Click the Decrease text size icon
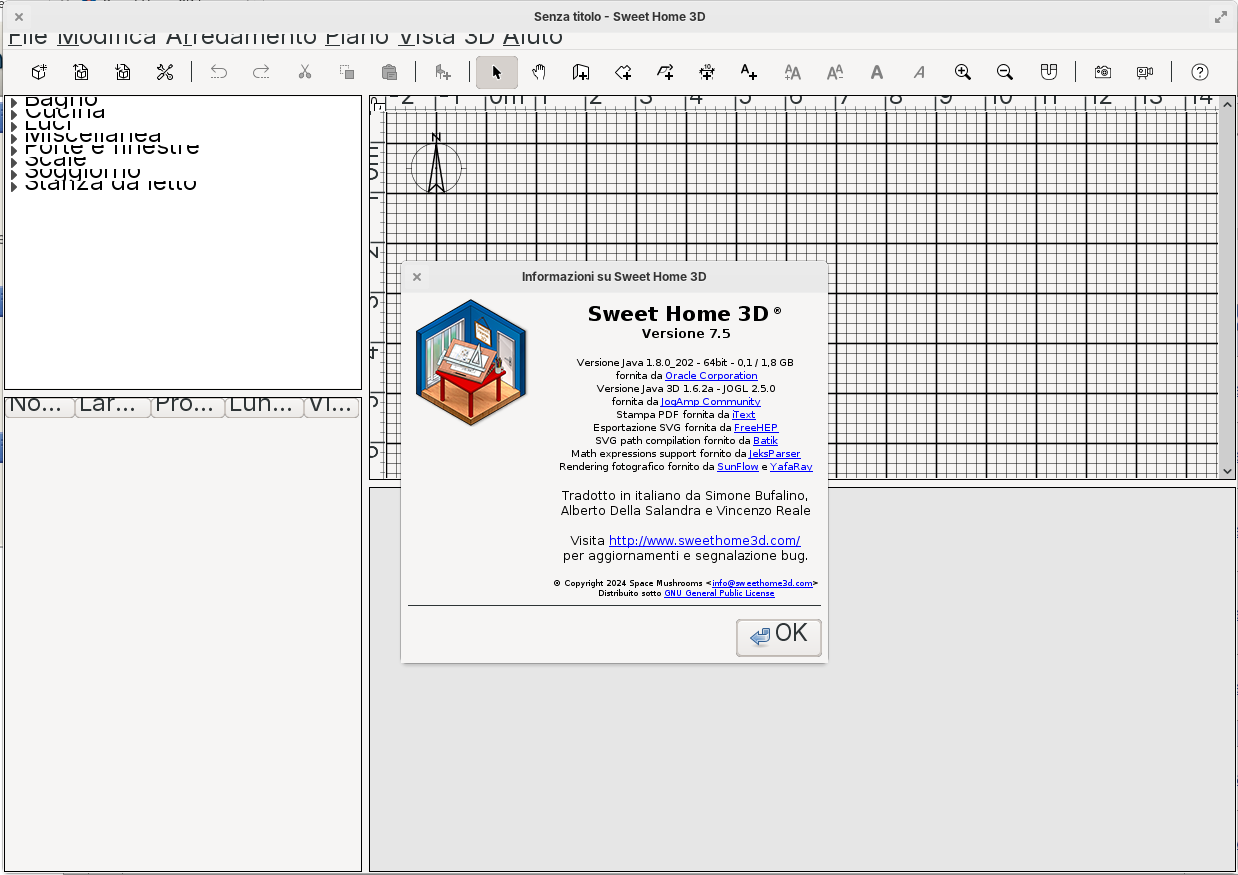This screenshot has height=875, width=1238. (835, 72)
